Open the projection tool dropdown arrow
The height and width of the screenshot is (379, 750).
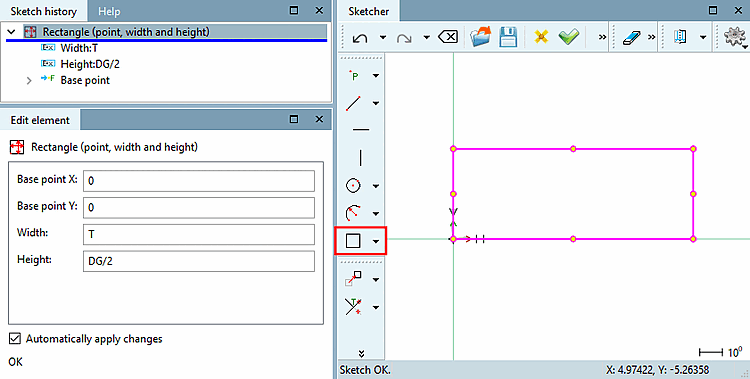pos(376,280)
